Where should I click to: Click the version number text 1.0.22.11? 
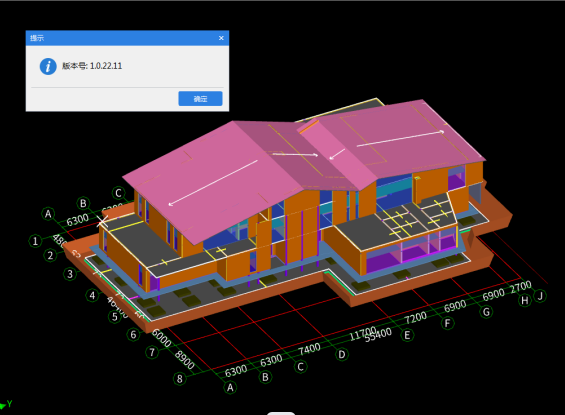pyautogui.click(x=106, y=66)
